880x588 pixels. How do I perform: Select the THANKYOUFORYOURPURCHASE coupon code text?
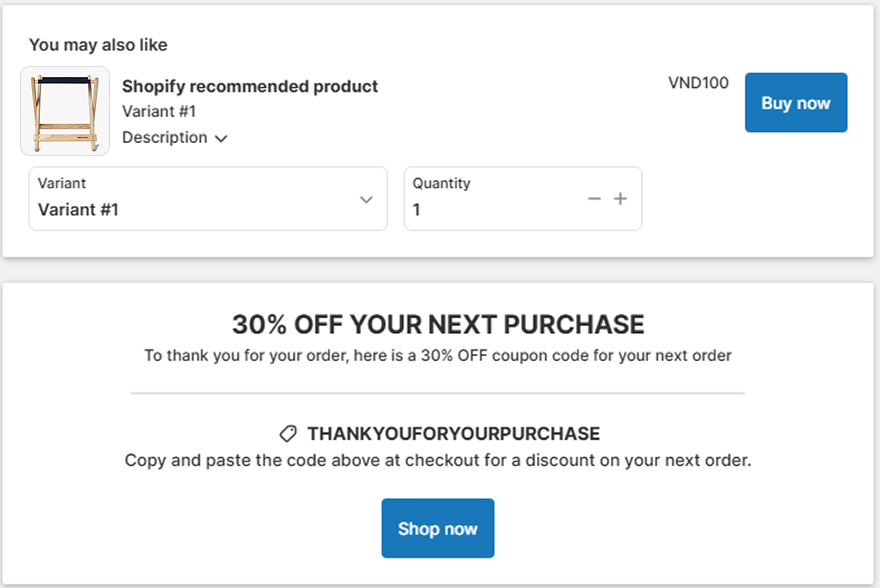coord(453,434)
